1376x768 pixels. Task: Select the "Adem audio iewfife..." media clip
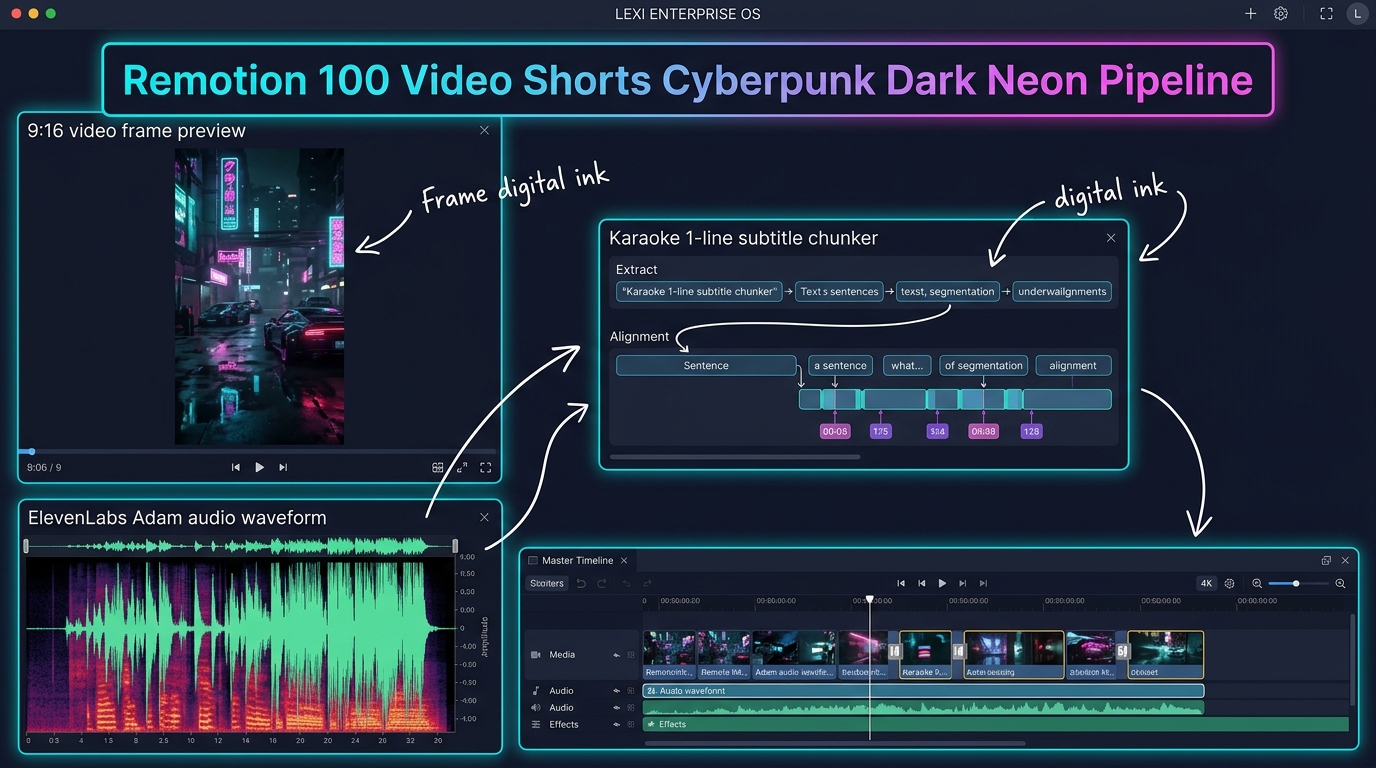tap(794, 655)
